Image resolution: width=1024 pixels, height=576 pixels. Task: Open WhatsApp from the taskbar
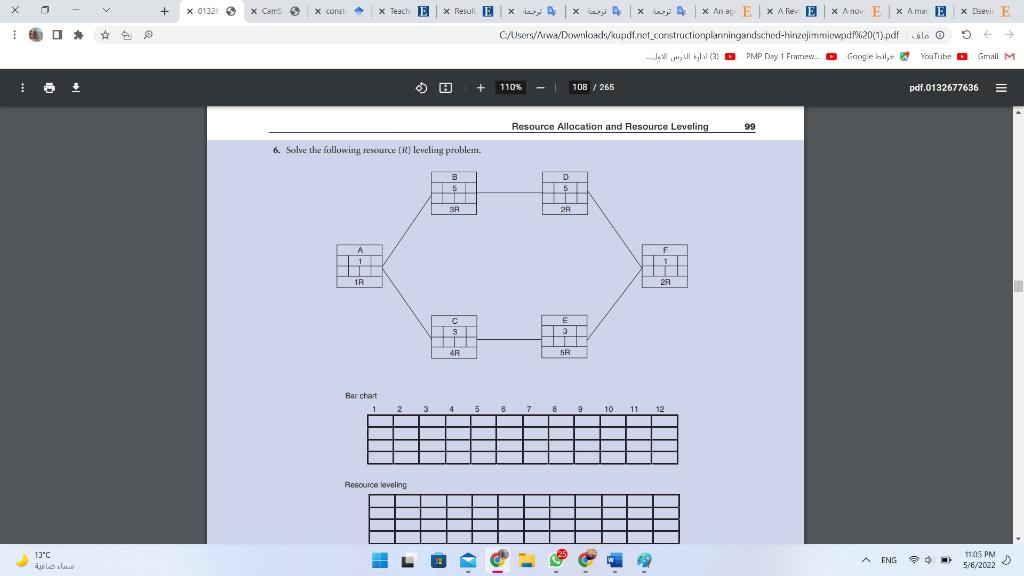[x=557, y=560]
